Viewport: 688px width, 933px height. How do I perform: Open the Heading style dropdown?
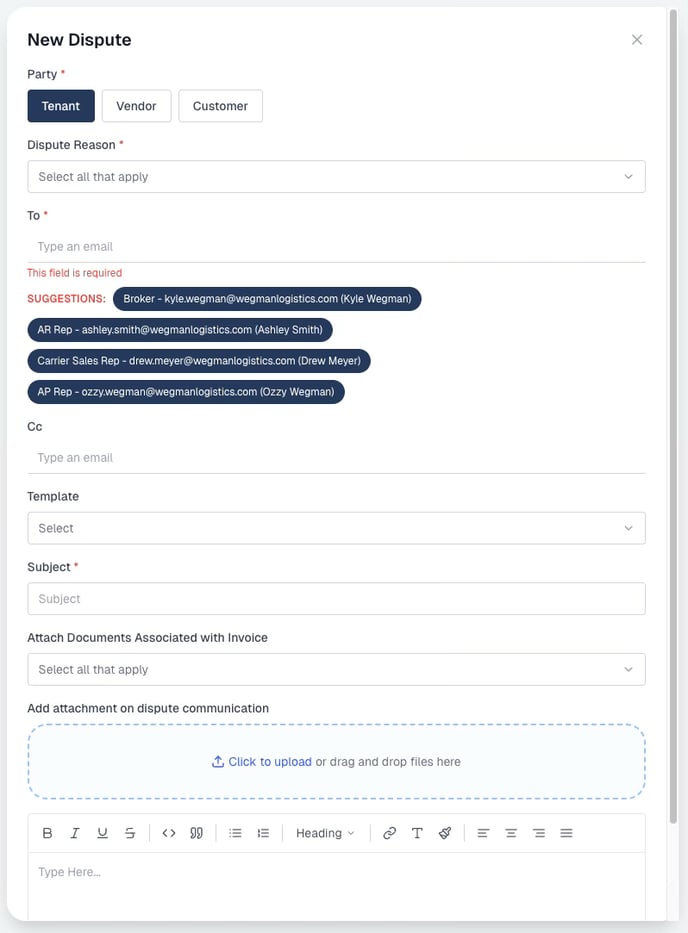[x=325, y=833]
